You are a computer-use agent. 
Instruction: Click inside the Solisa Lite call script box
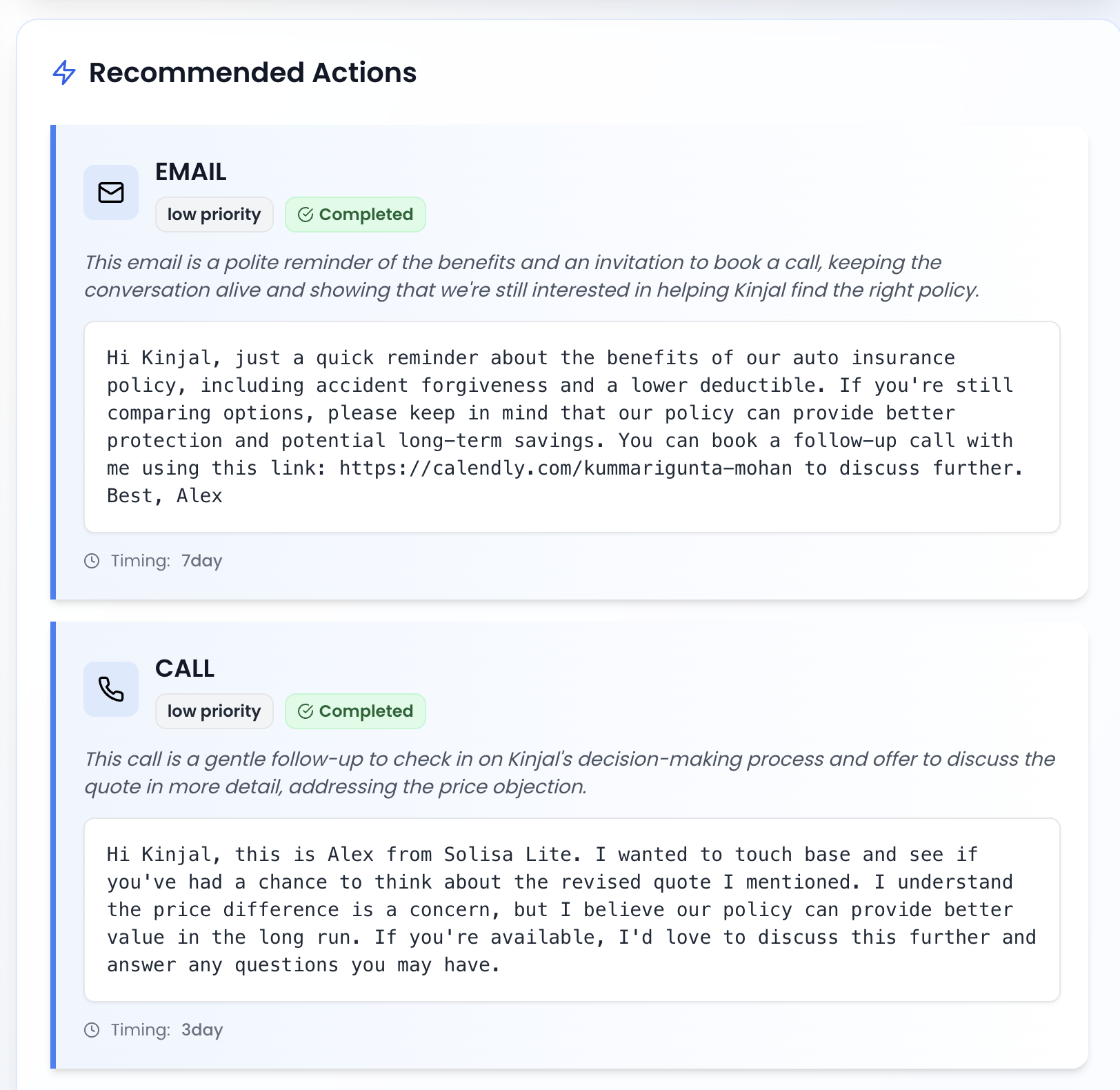coord(571,909)
